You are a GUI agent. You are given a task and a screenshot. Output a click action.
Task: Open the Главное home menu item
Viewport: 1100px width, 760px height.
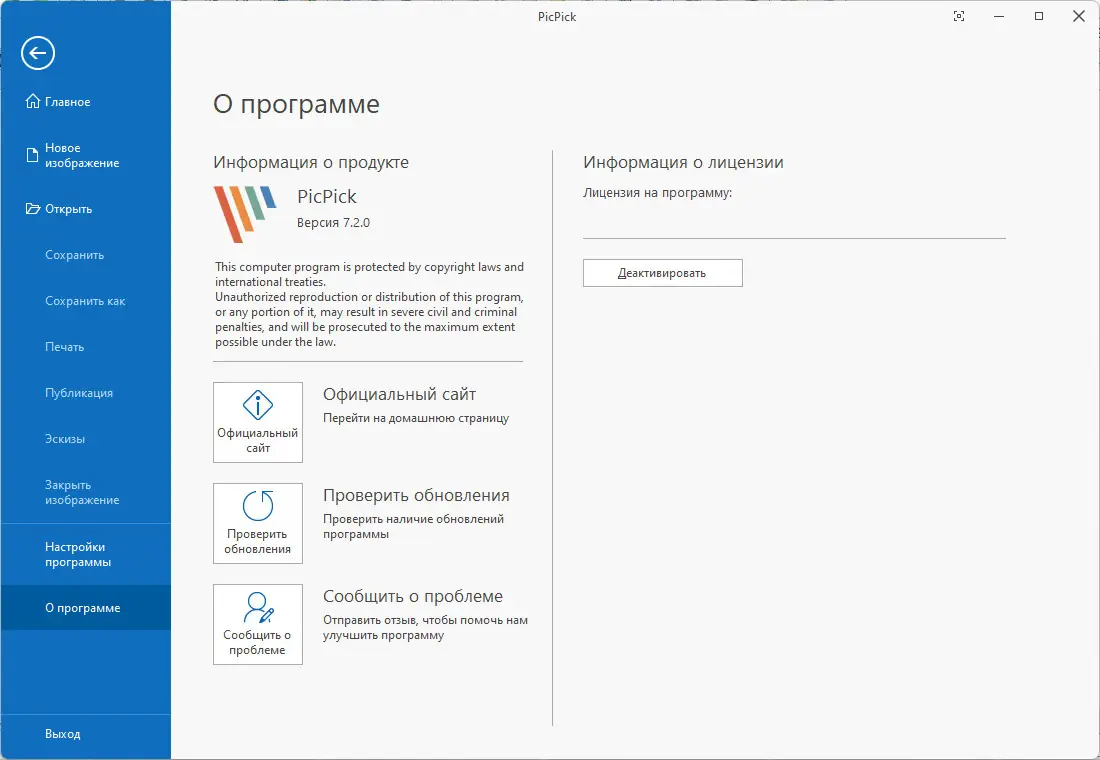pos(86,102)
